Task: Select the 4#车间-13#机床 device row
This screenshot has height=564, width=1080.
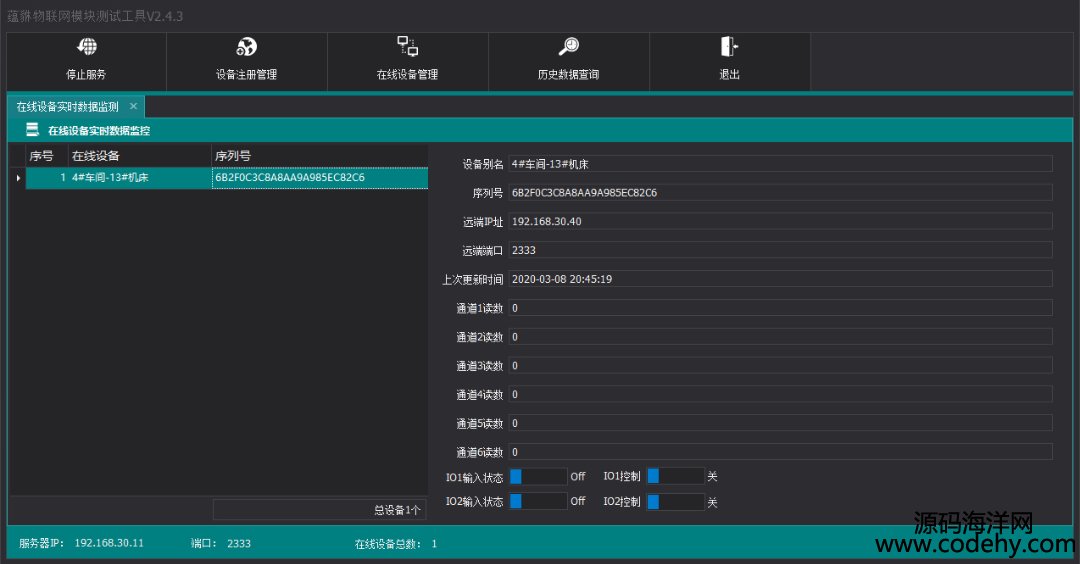Action: [138, 178]
